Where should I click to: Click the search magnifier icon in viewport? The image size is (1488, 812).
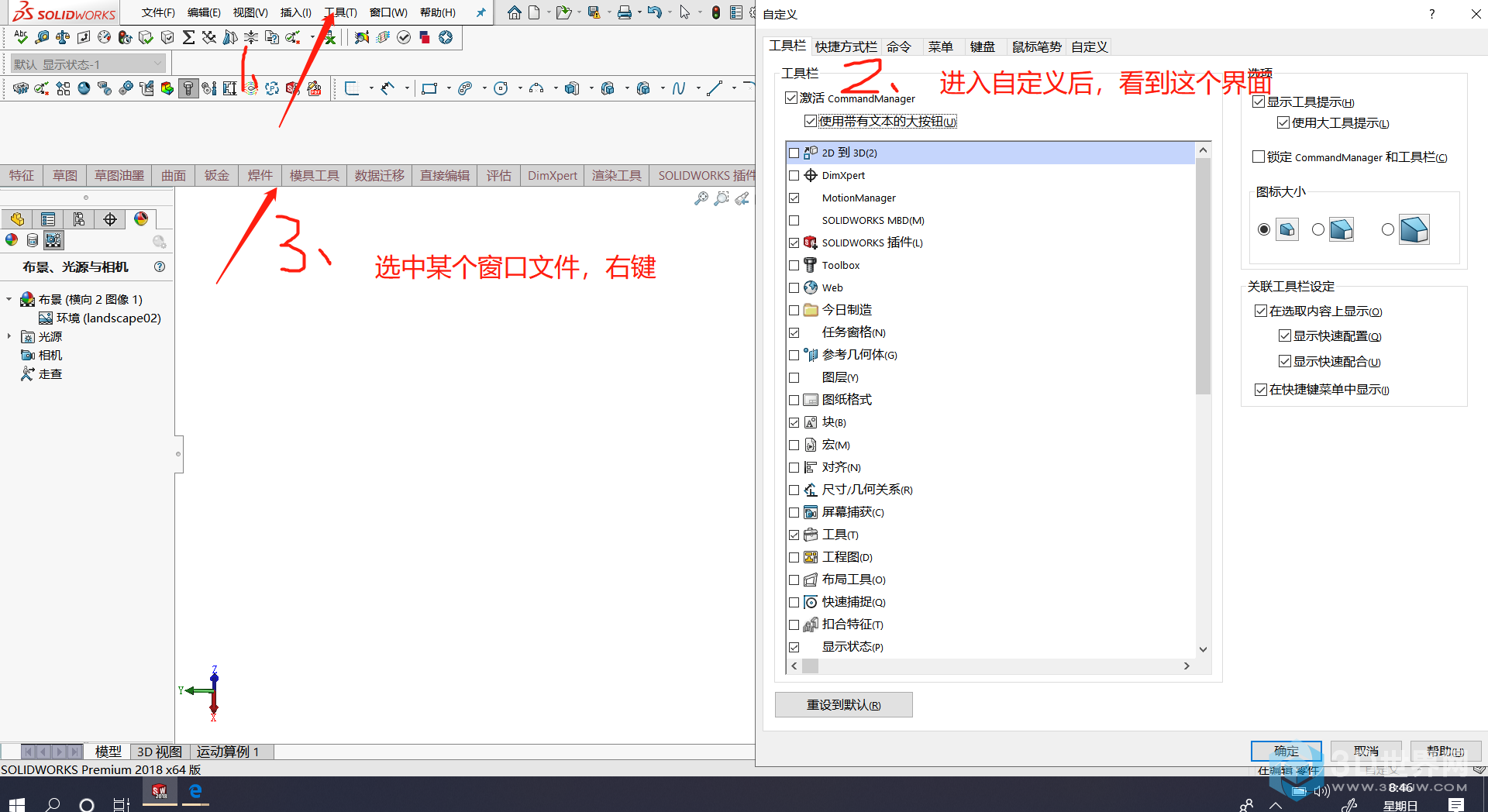[701, 199]
